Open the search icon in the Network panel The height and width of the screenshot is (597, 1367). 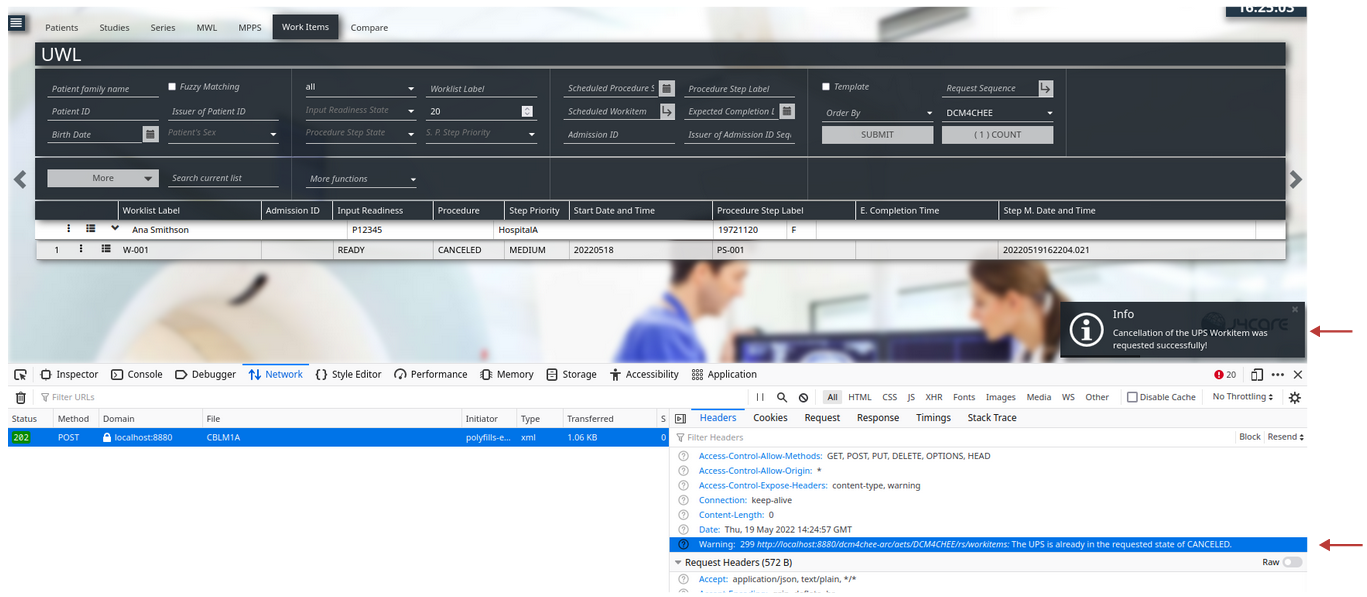[783, 397]
